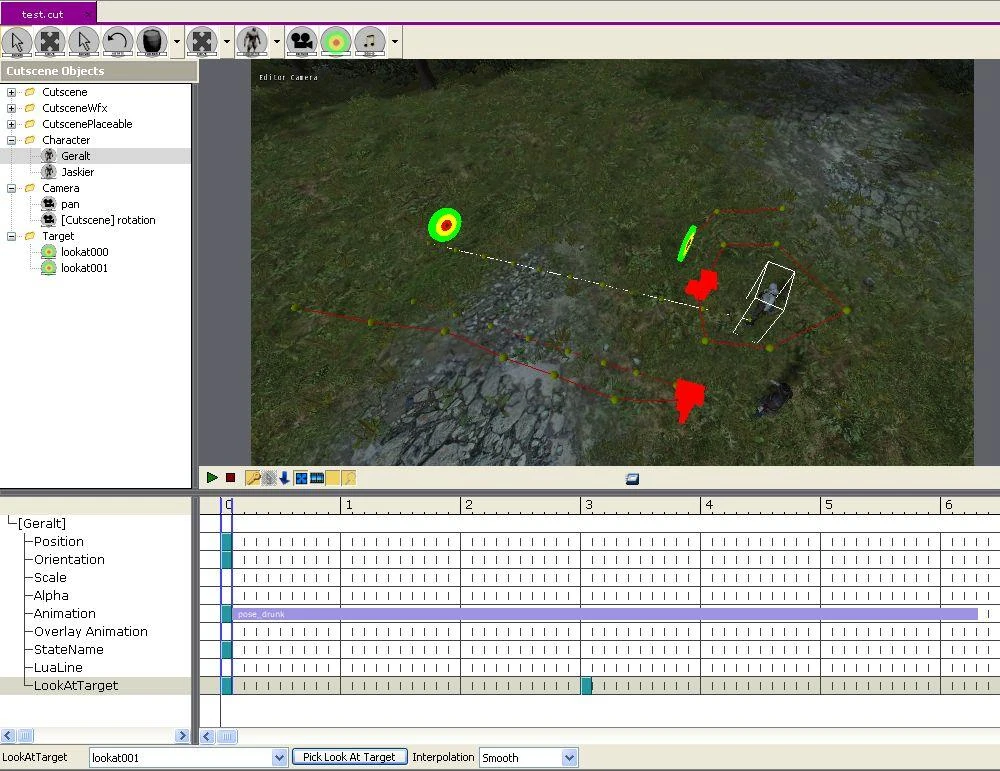Viewport: 1000px width, 771px height.
Task: Stop playback with the red square button
Action: tap(231, 478)
